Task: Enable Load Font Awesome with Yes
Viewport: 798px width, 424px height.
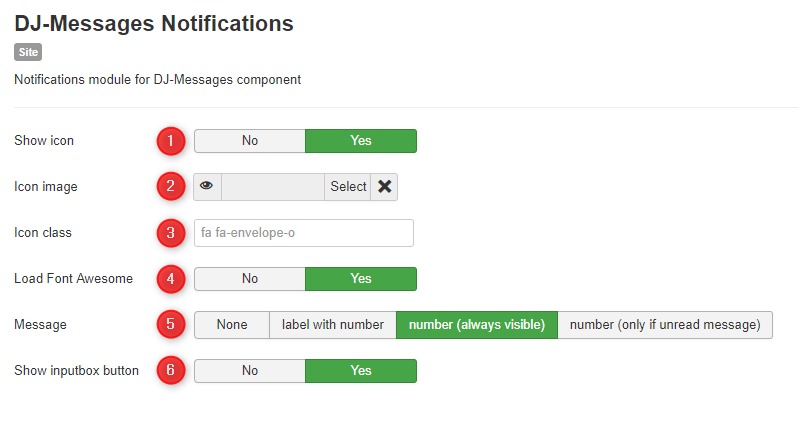Action: (360, 279)
